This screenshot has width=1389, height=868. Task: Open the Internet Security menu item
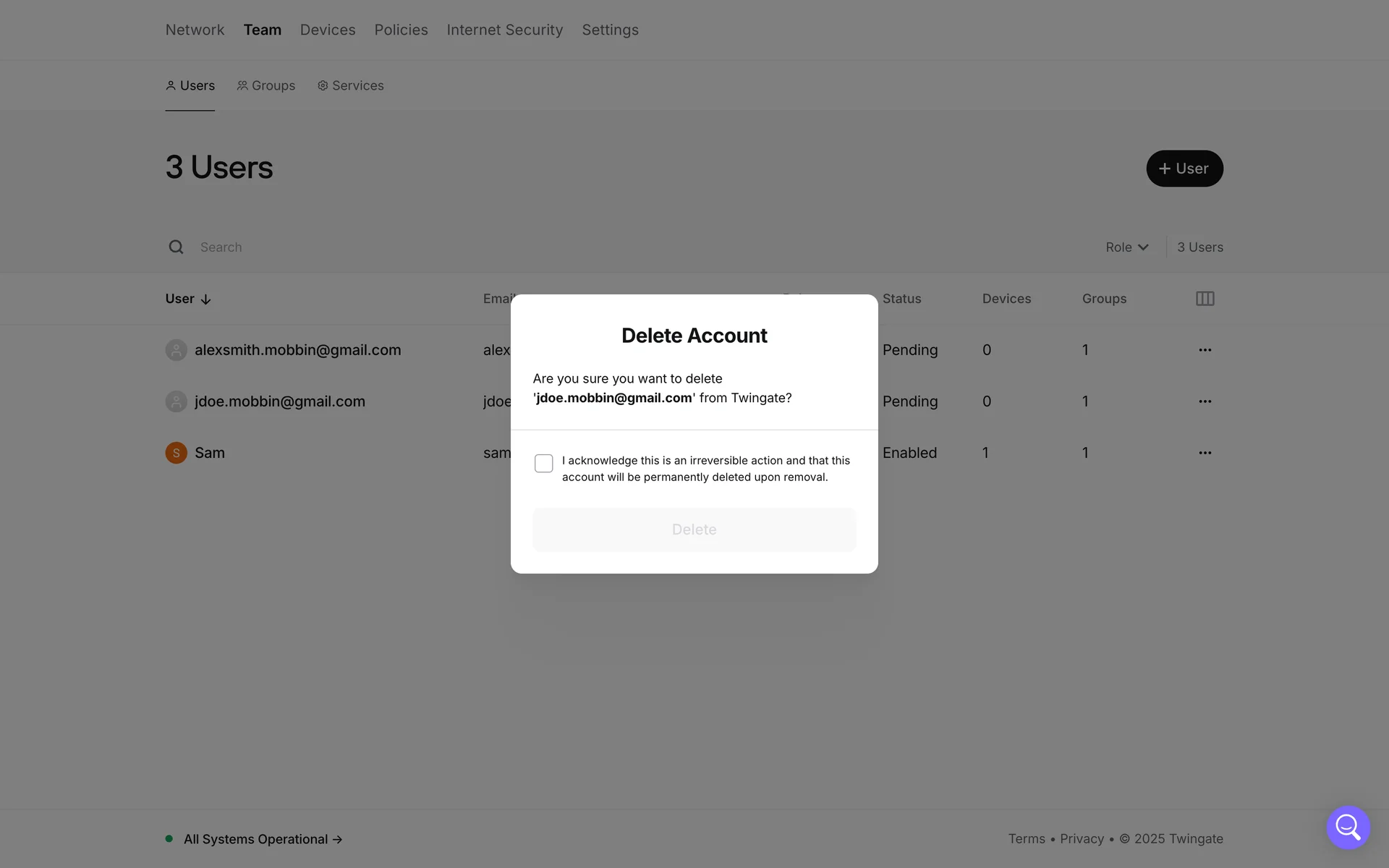pyautogui.click(x=504, y=30)
